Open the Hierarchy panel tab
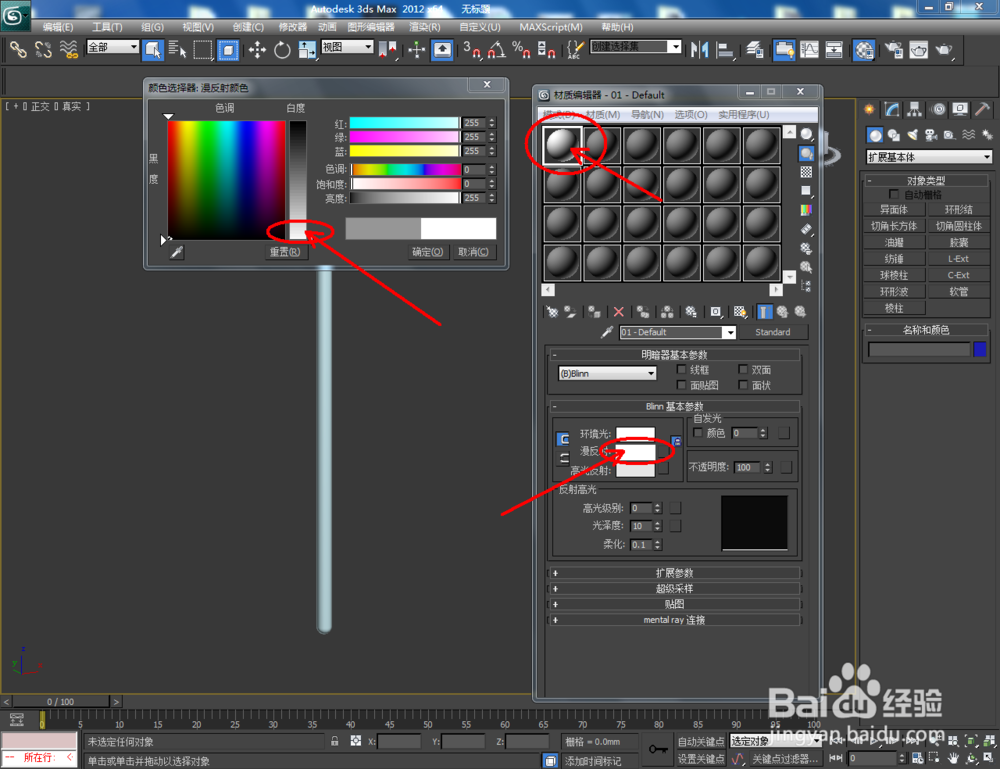1000x769 pixels. point(915,109)
